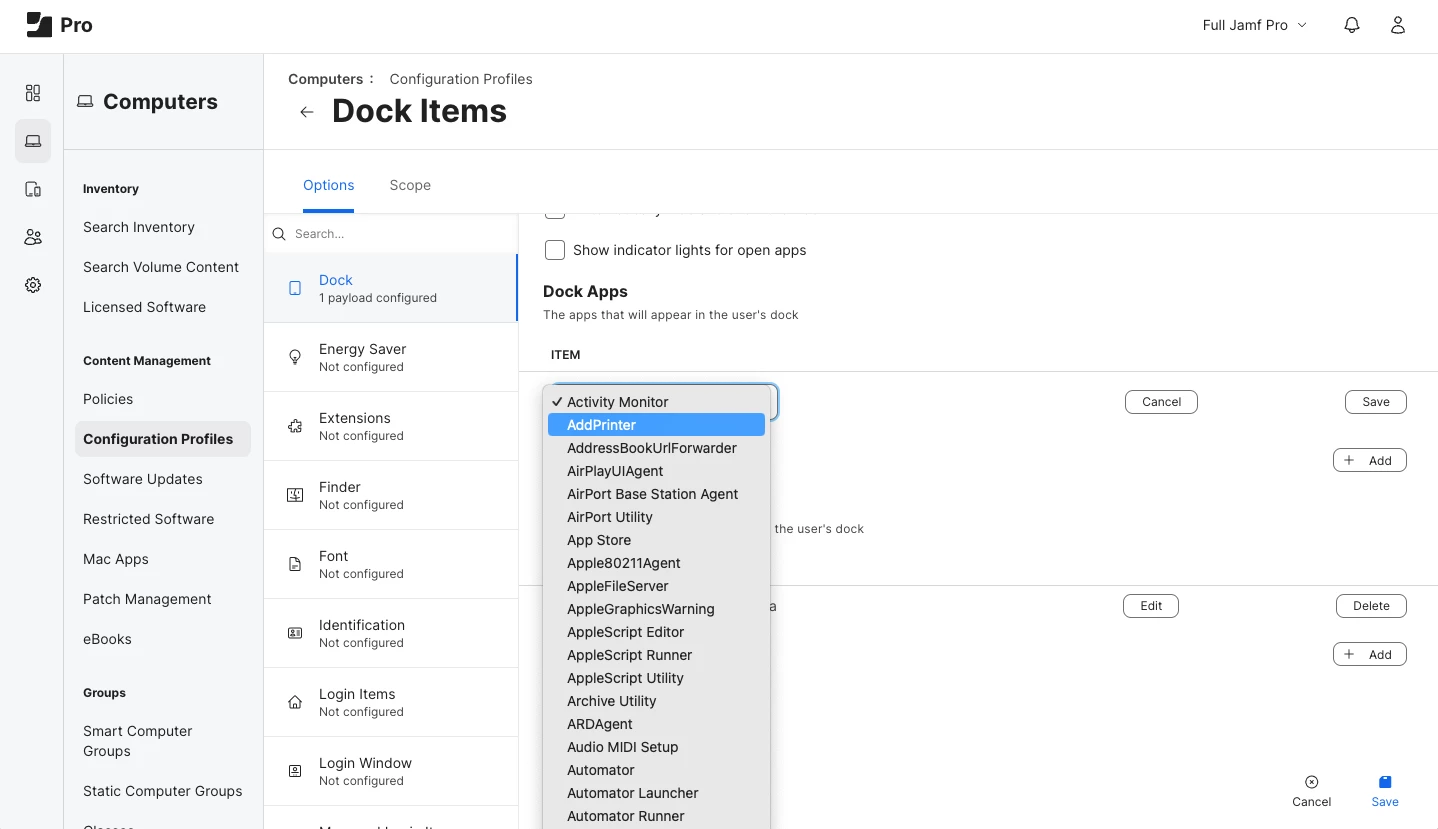Select the Computers laptop icon in rail
1438x829 pixels.
tap(33, 141)
